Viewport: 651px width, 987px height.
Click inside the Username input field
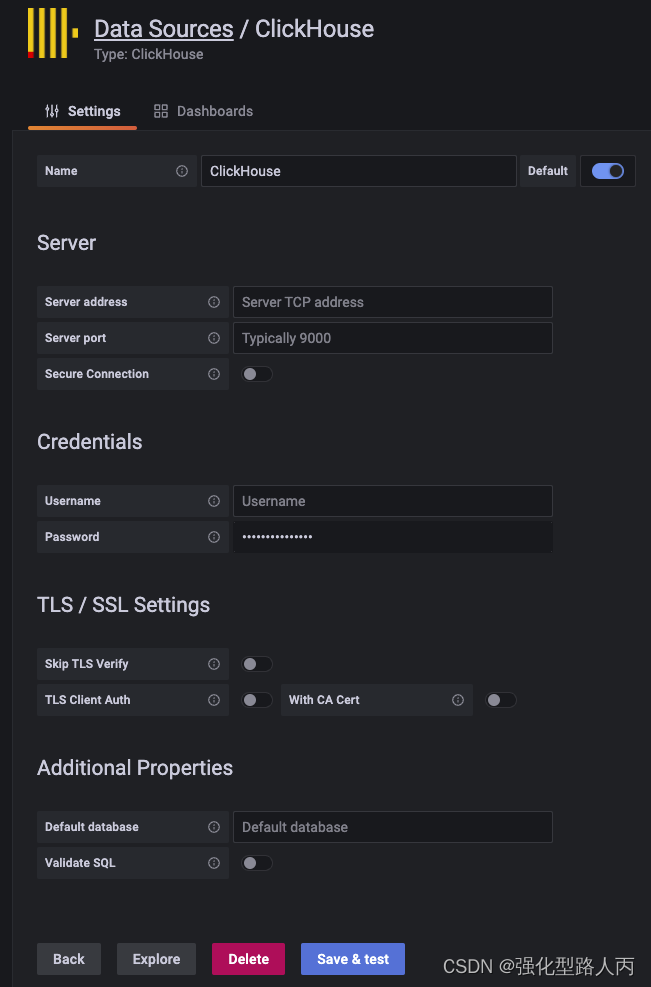click(392, 500)
